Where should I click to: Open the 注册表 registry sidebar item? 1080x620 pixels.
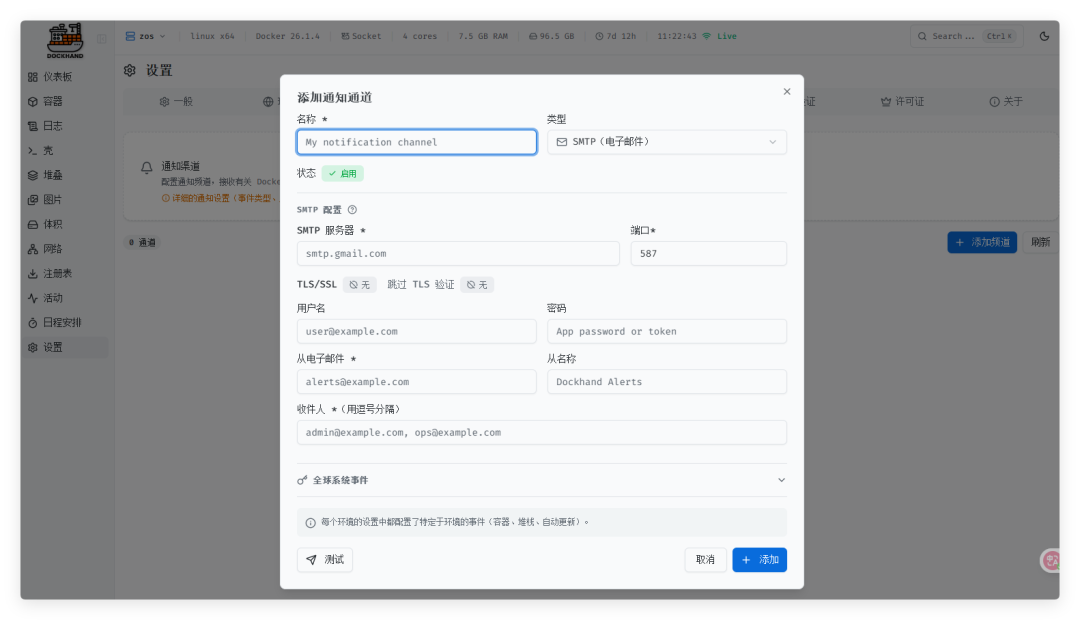pyautogui.click(x=65, y=273)
